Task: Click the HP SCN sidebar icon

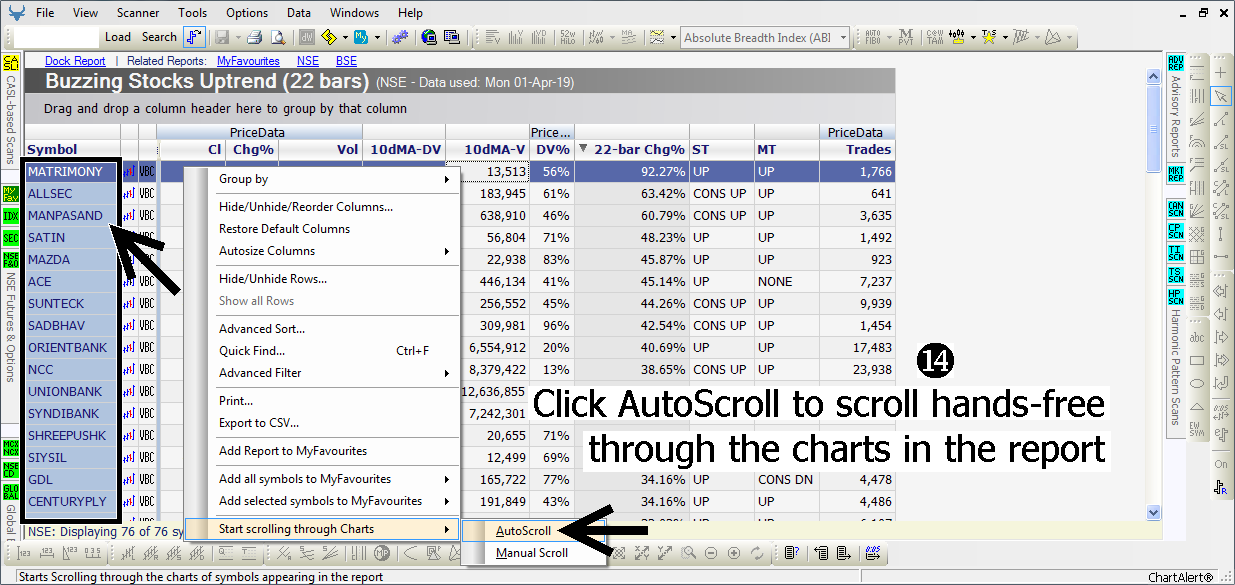Action: tap(1175, 296)
